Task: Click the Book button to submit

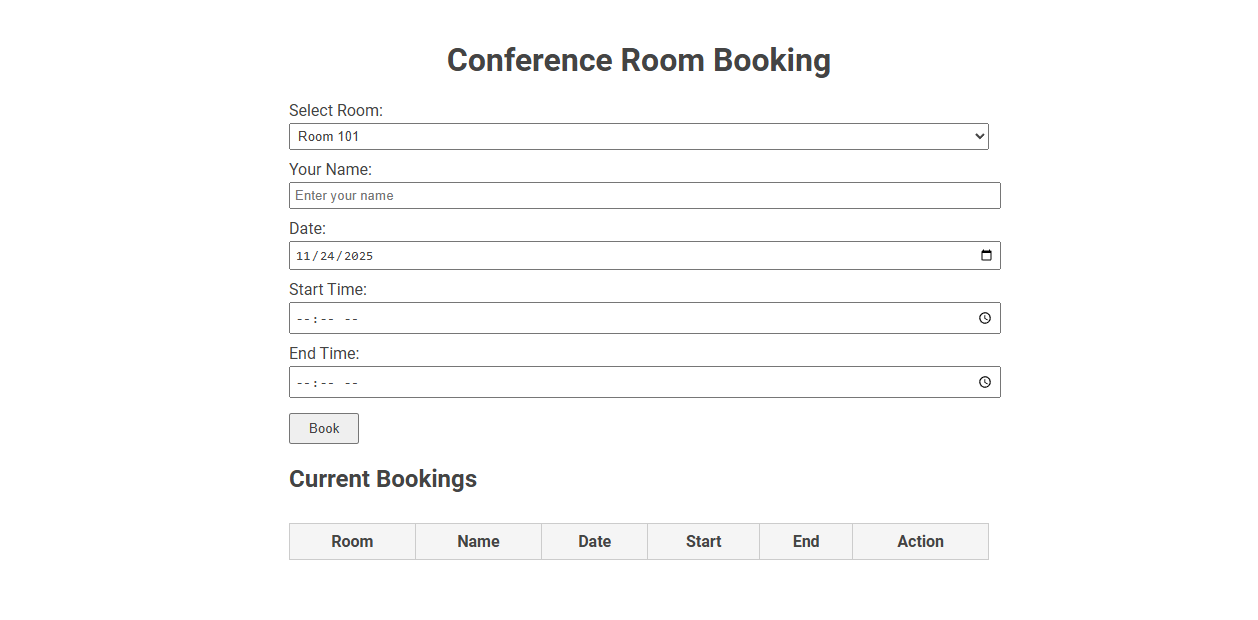Action: point(323,428)
